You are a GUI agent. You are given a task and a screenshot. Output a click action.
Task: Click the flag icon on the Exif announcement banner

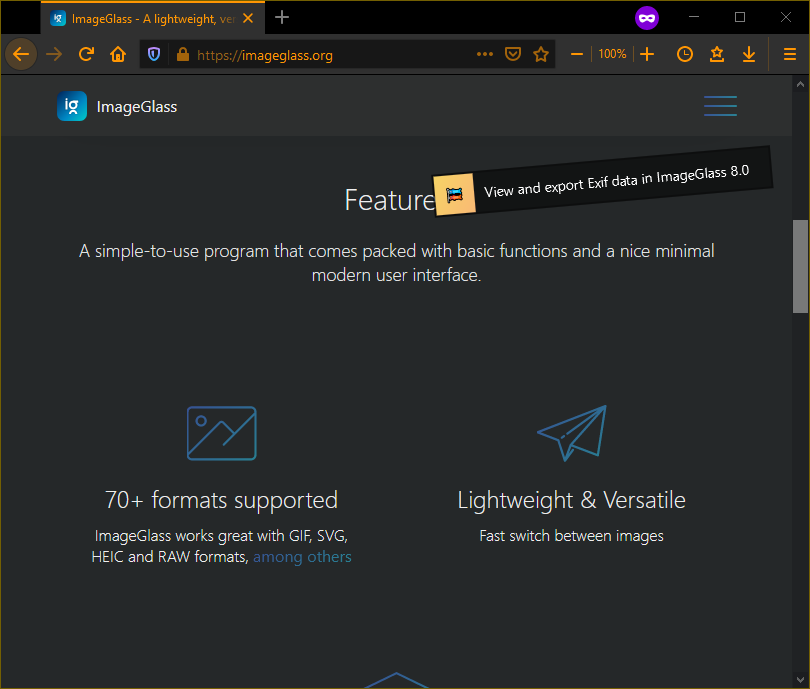(455, 194)
